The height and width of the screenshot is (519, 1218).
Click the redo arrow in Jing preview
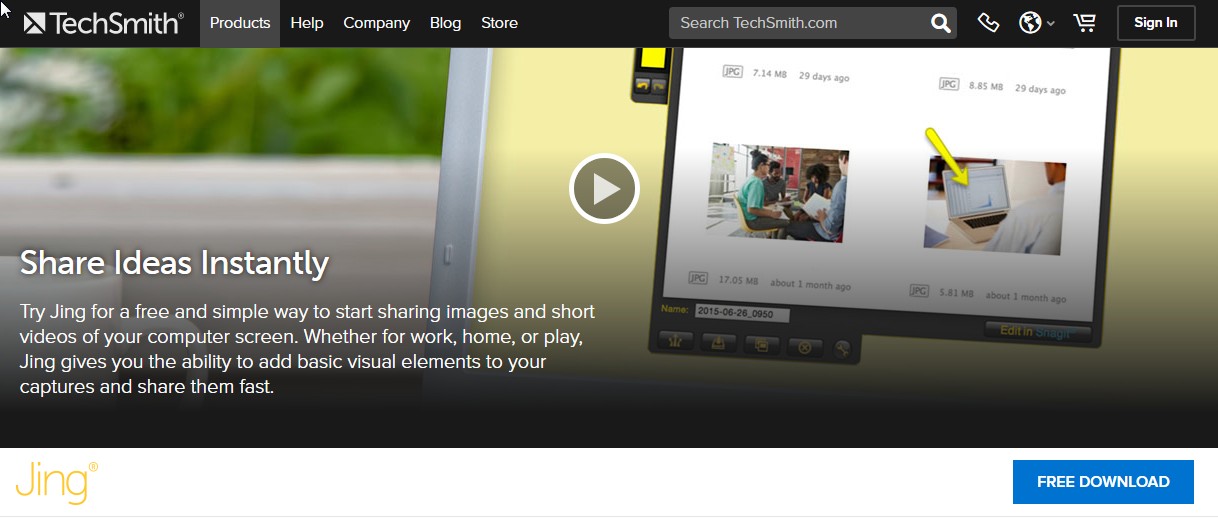pos(659,88)
